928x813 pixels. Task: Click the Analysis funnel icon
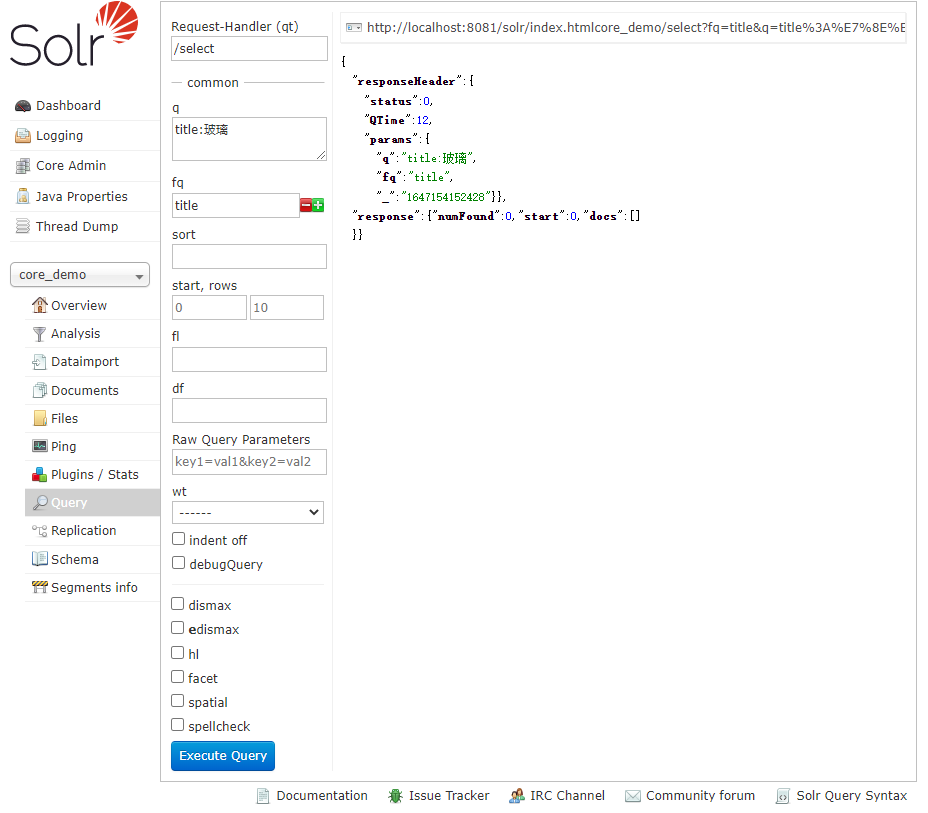pos(40,334)
